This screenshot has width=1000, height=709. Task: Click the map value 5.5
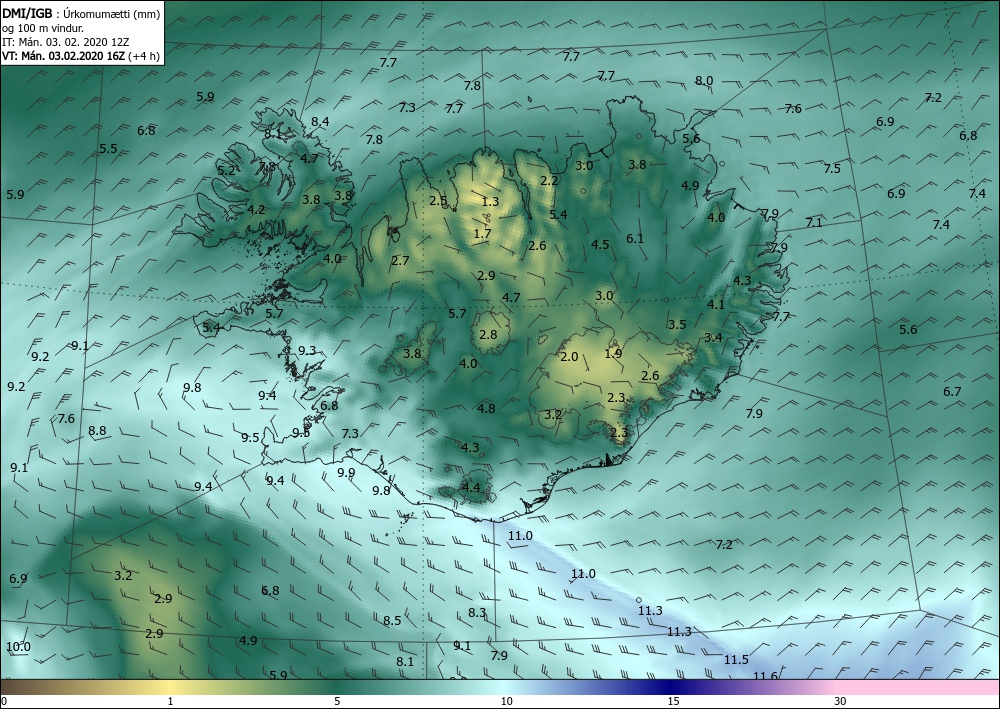(108, 149)
